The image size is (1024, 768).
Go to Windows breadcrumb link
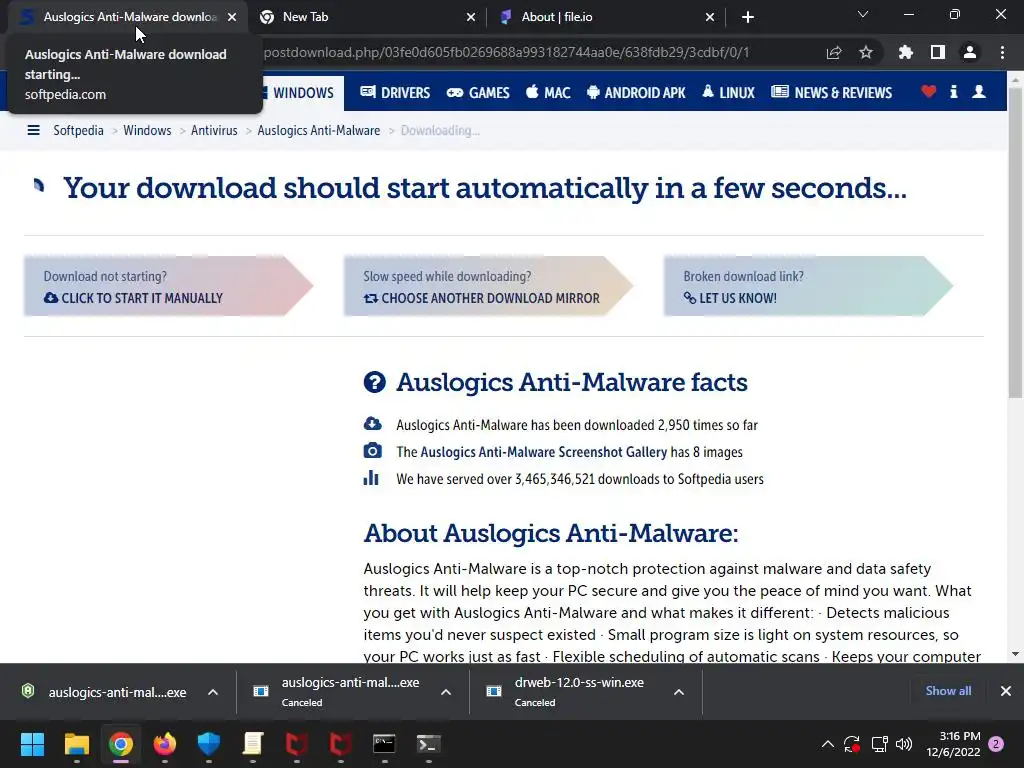tap(147, 131)
